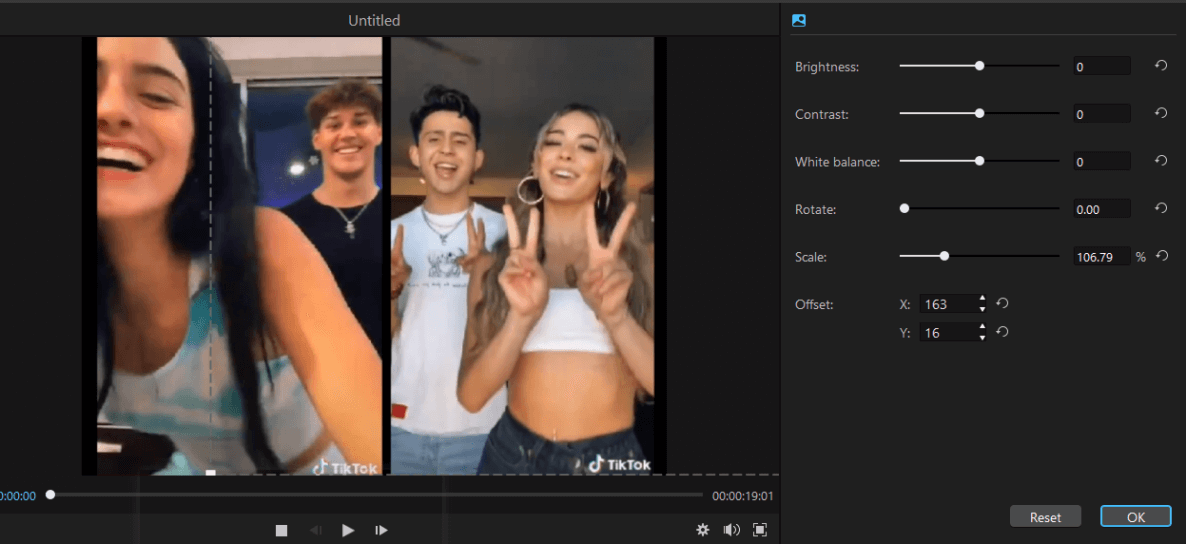Open preview settings gear icon

[703, 530]
